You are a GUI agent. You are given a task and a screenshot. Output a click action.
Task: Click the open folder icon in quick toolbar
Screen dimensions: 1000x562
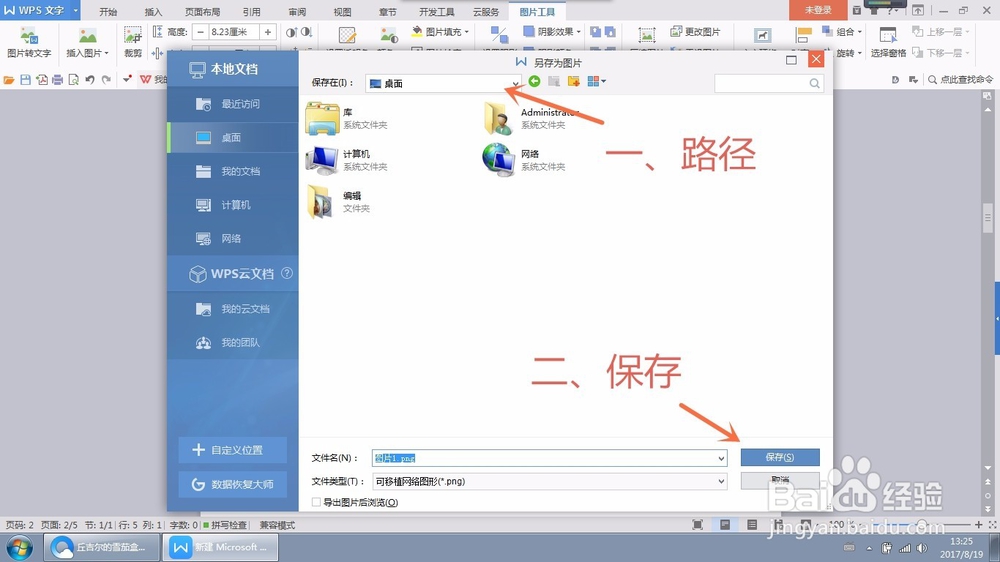point(9,80)
